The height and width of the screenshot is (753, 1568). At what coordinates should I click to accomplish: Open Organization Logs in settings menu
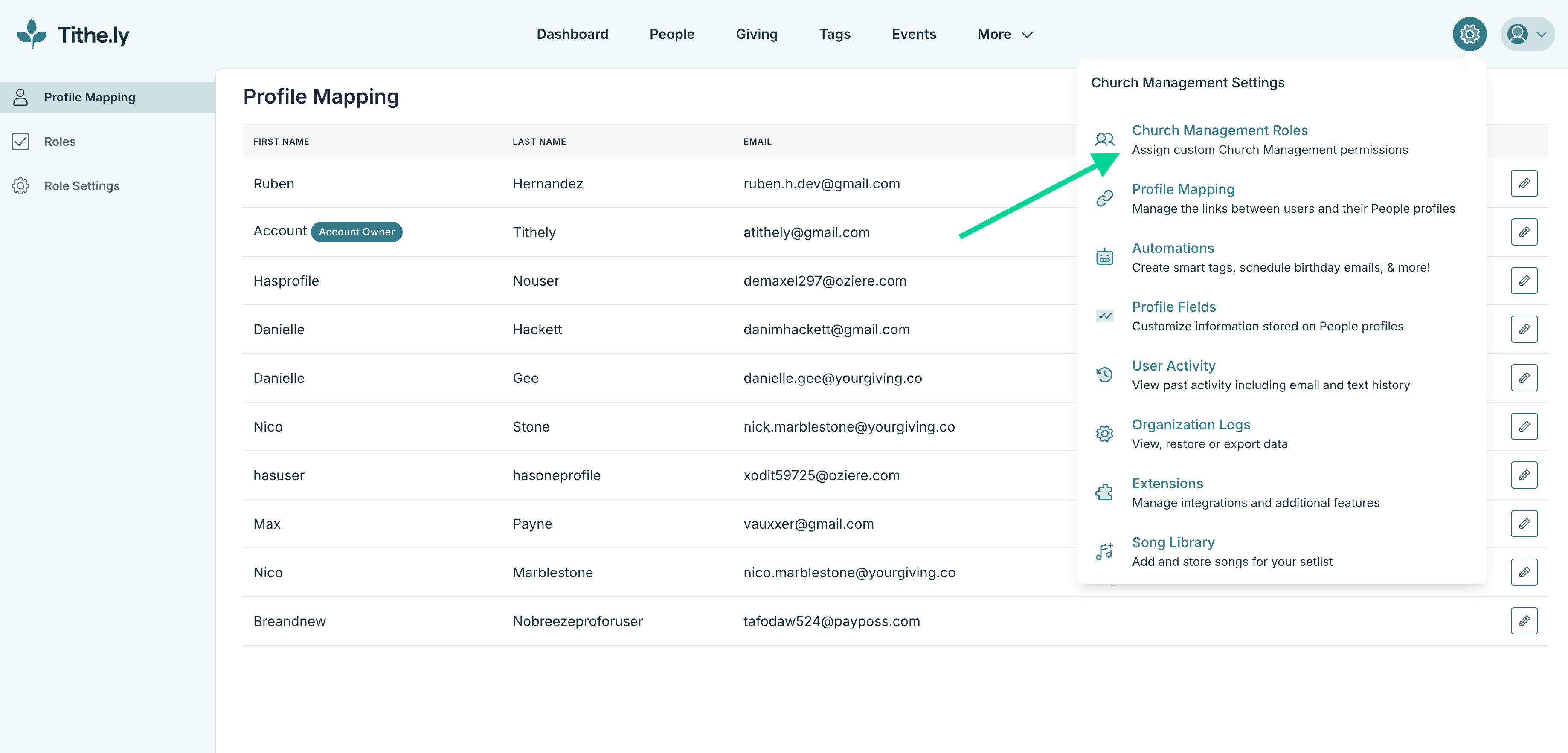click(1191, 425)
